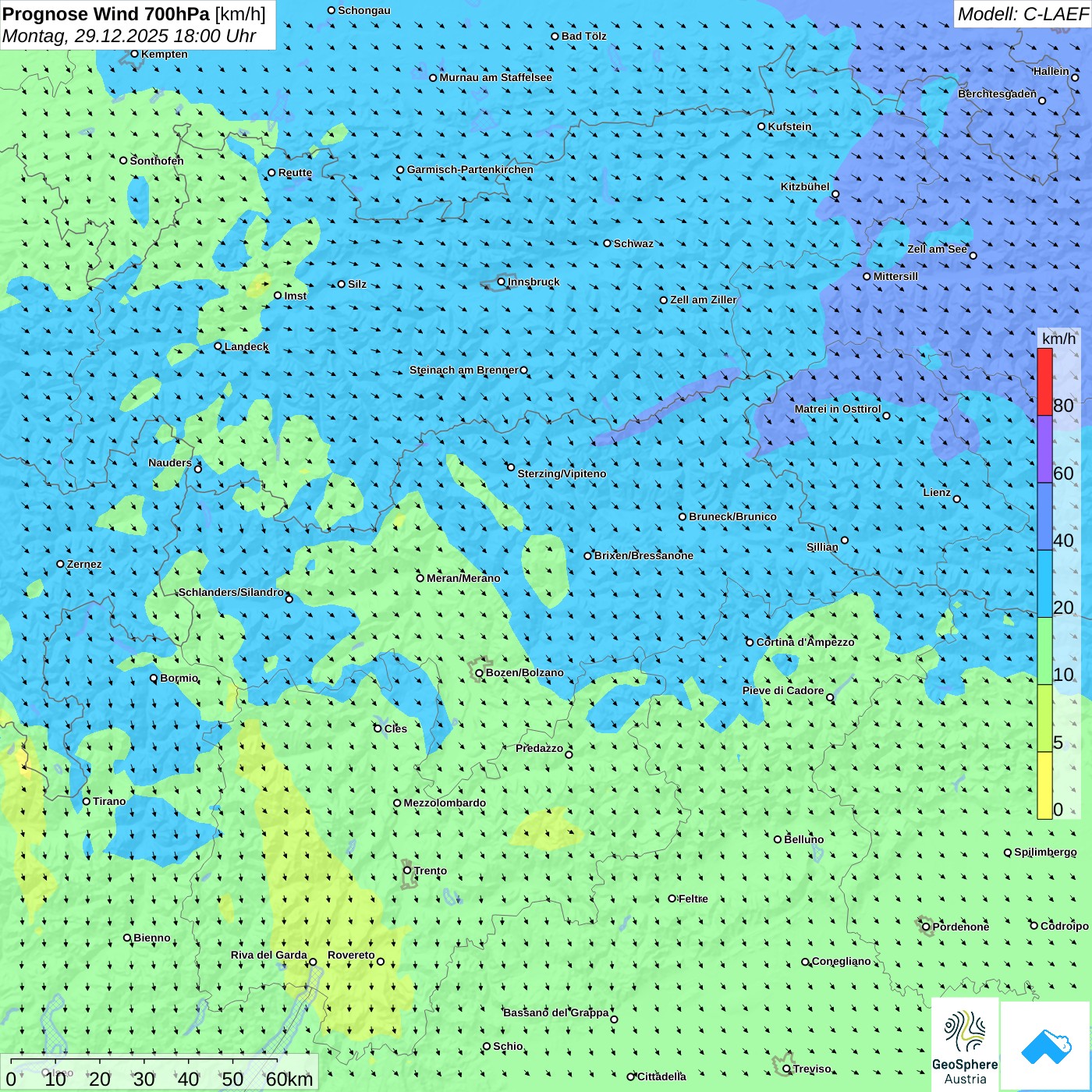
Task: Click the 'Modell: C-LAEF' label
Action: click(1023, 14)
